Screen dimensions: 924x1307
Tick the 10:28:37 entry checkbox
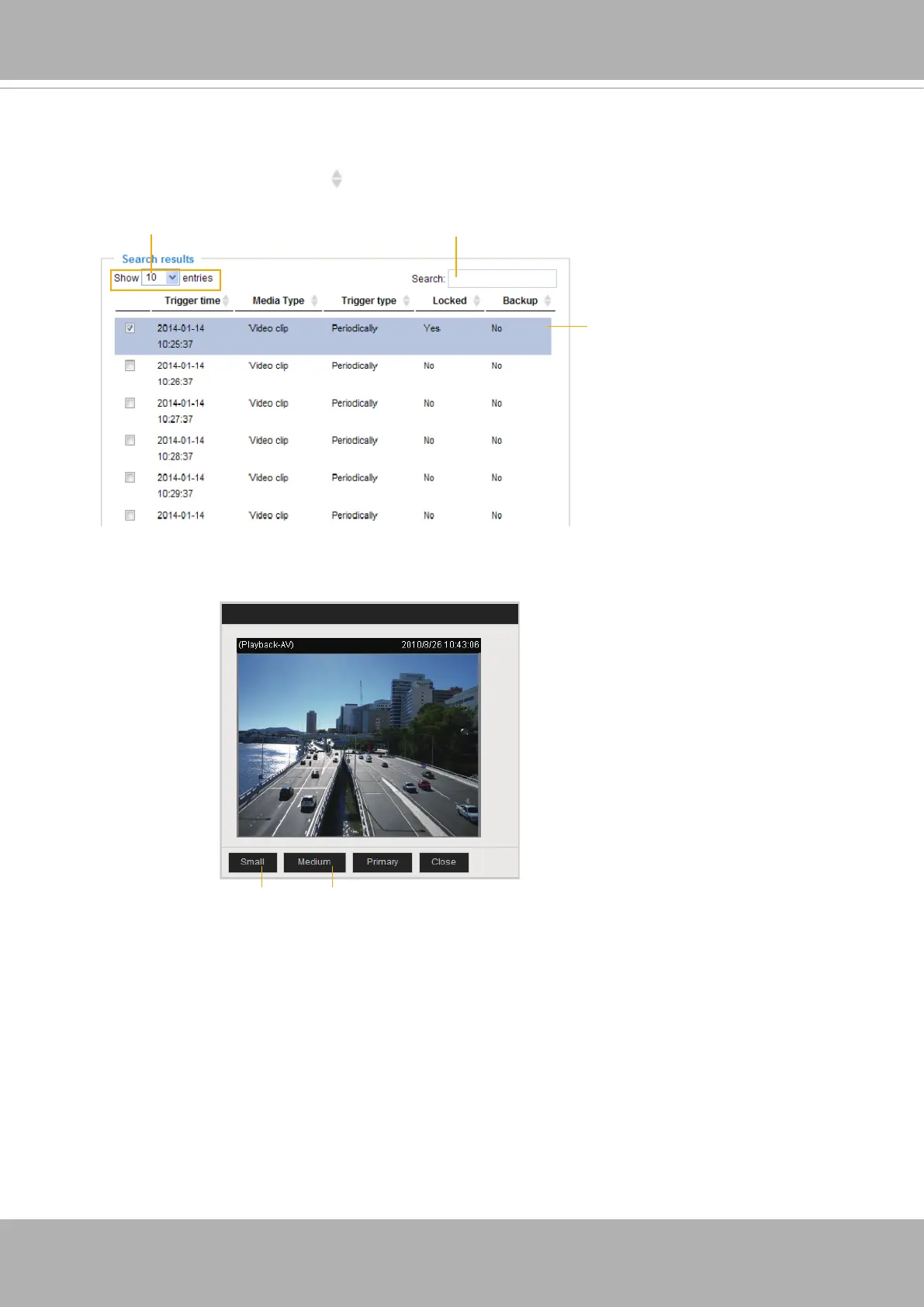tap(130, 440)
